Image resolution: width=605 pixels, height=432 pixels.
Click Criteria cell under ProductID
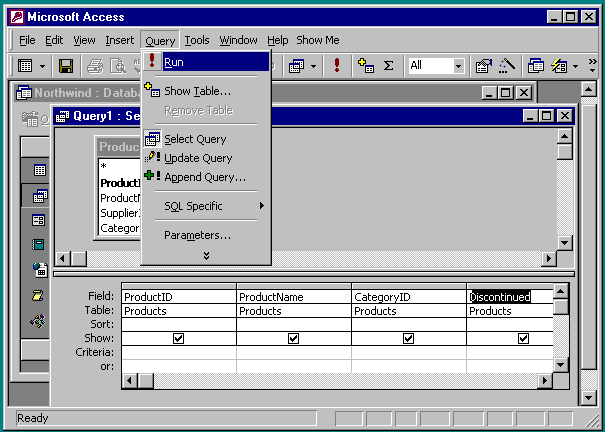(179, 352)
